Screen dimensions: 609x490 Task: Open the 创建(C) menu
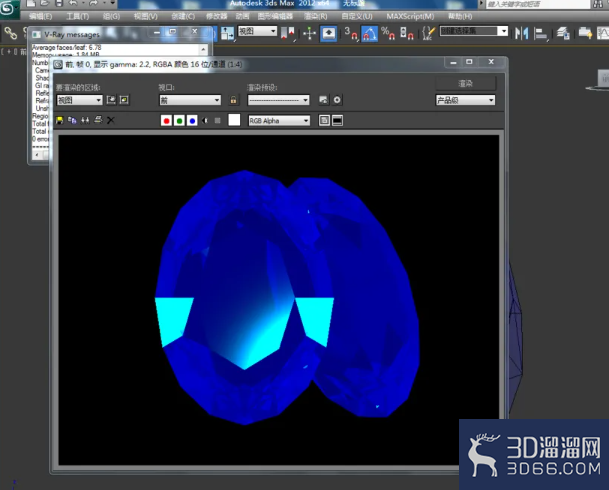183,16
